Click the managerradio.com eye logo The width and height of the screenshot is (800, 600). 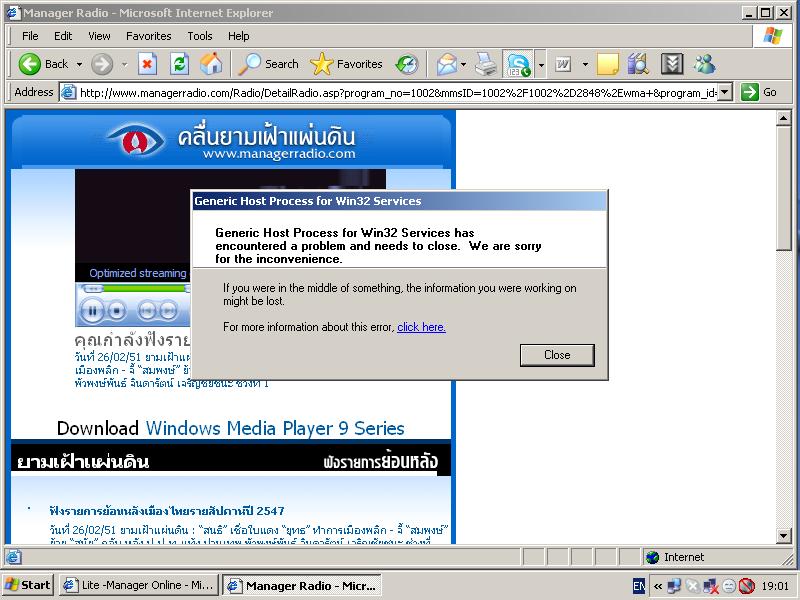point(135,139)
